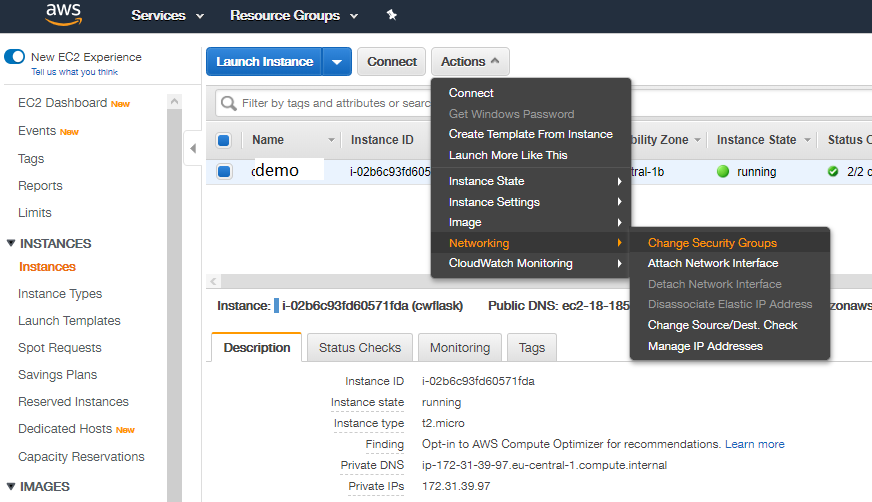Open the Resource Groups dropdown
The image size is (872, 502).
pos(294,16)
